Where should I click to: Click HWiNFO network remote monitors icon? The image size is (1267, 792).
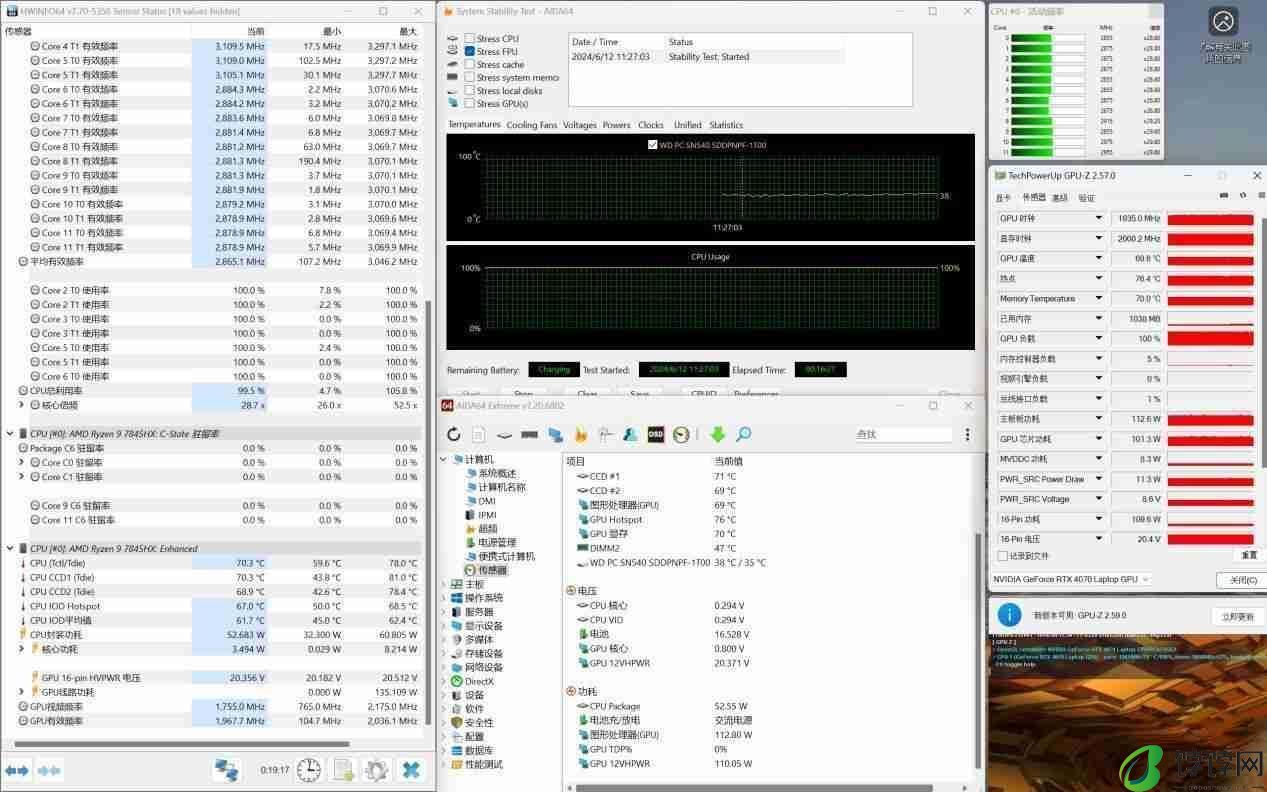[x=227, y=769]
